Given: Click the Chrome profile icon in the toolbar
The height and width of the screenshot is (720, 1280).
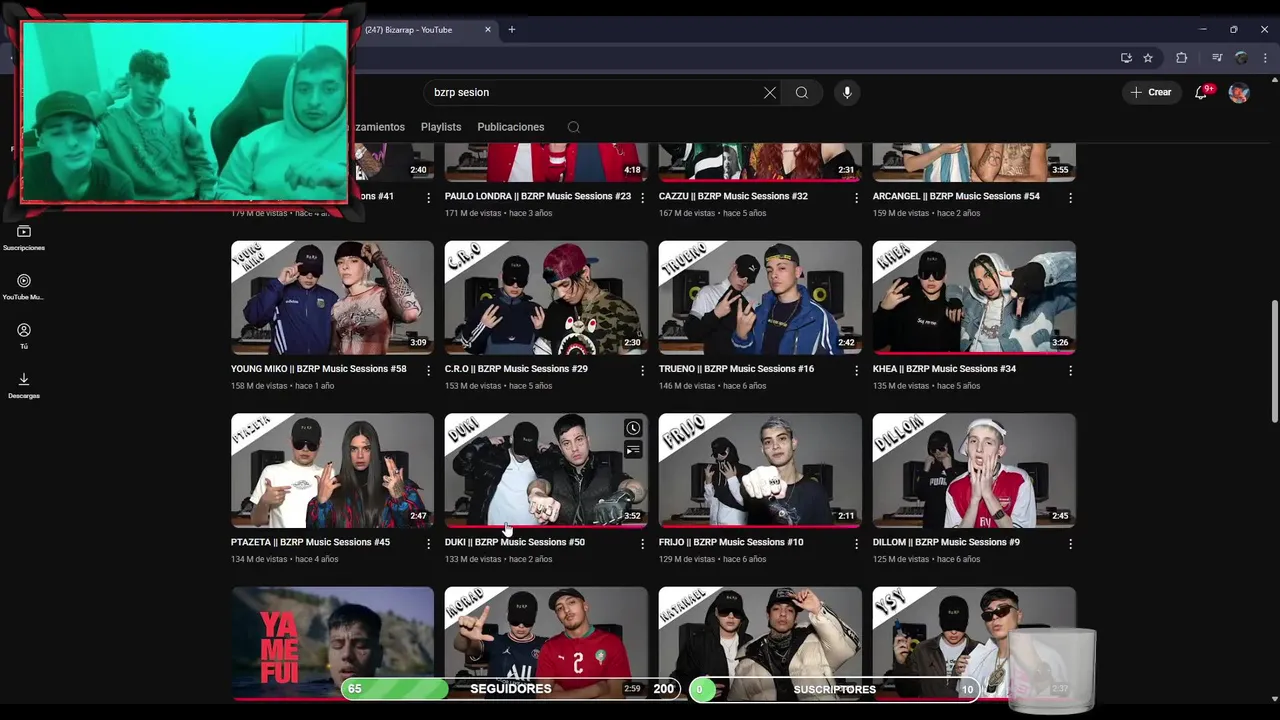Looking at the screenshot, I should click(x=1241, y=58).
